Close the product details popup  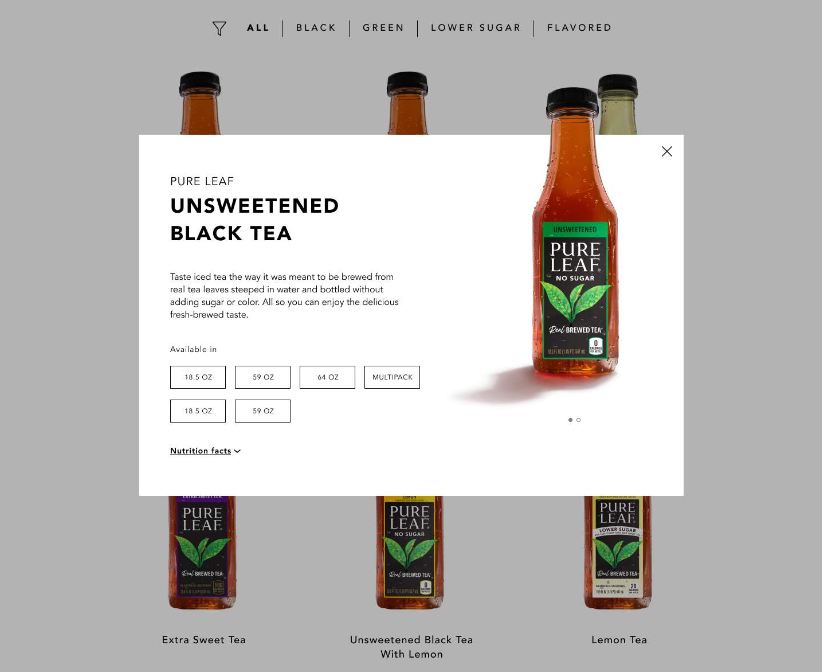pyautogui.click(x=666, y=151)
